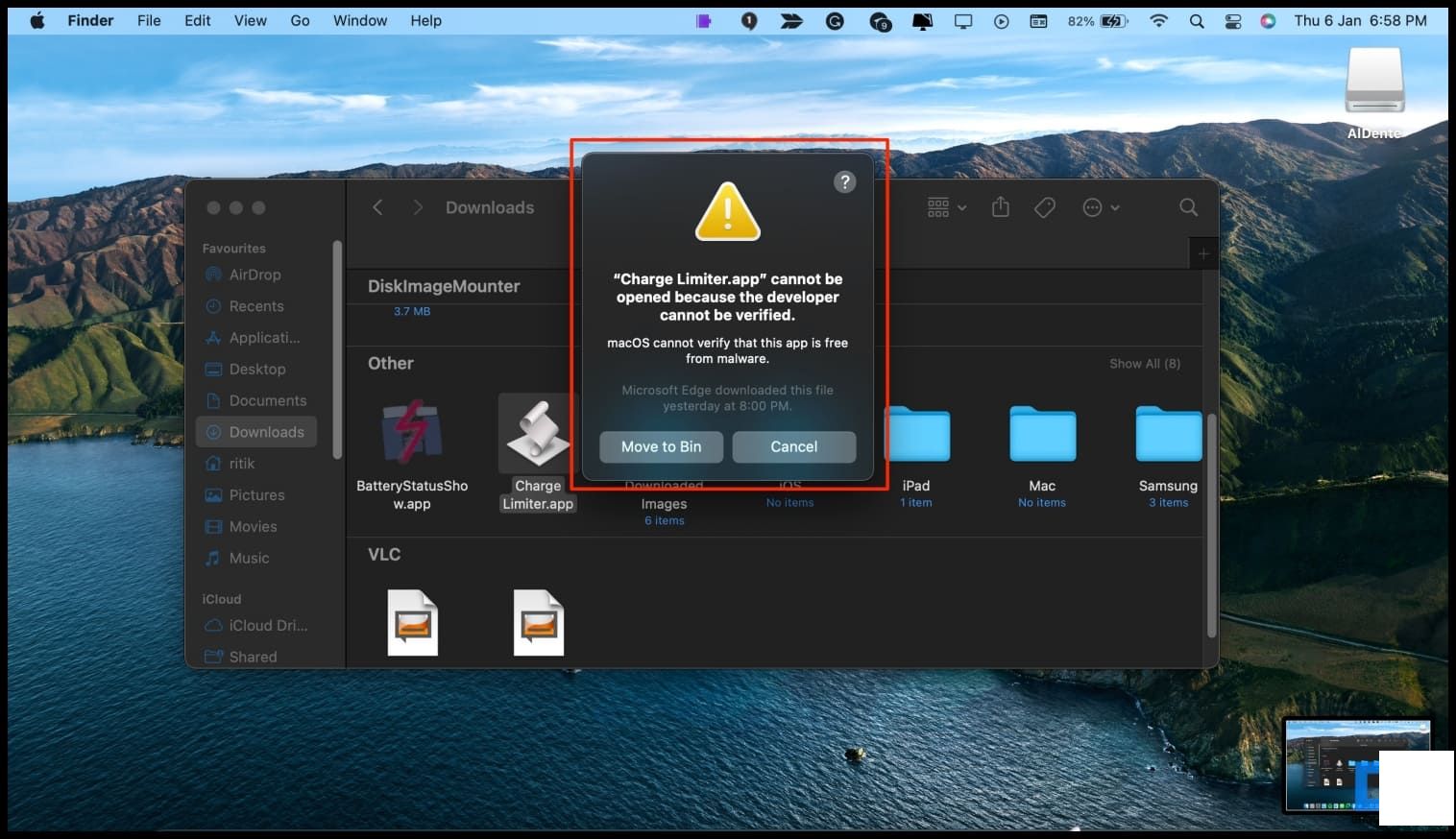Select the first VLC file icon
Image resolution: width=1456 pixels, height=839 pixels.
click(412, 623)
